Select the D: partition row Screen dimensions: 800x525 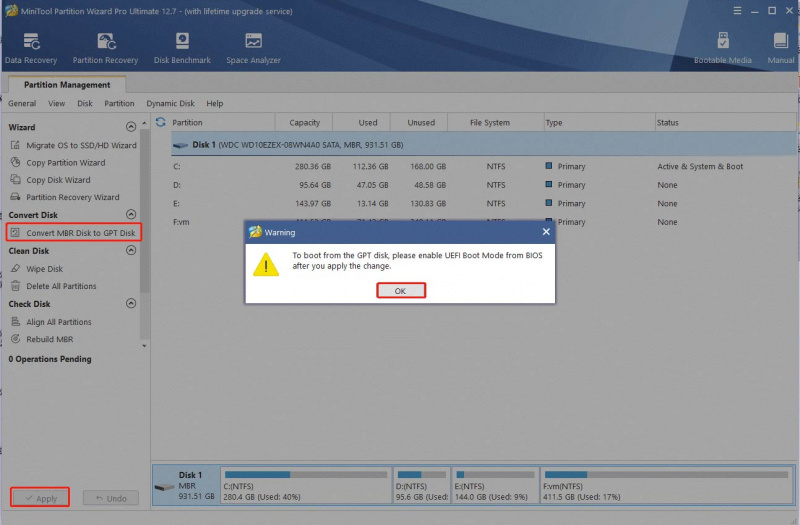tap(483, 185)
